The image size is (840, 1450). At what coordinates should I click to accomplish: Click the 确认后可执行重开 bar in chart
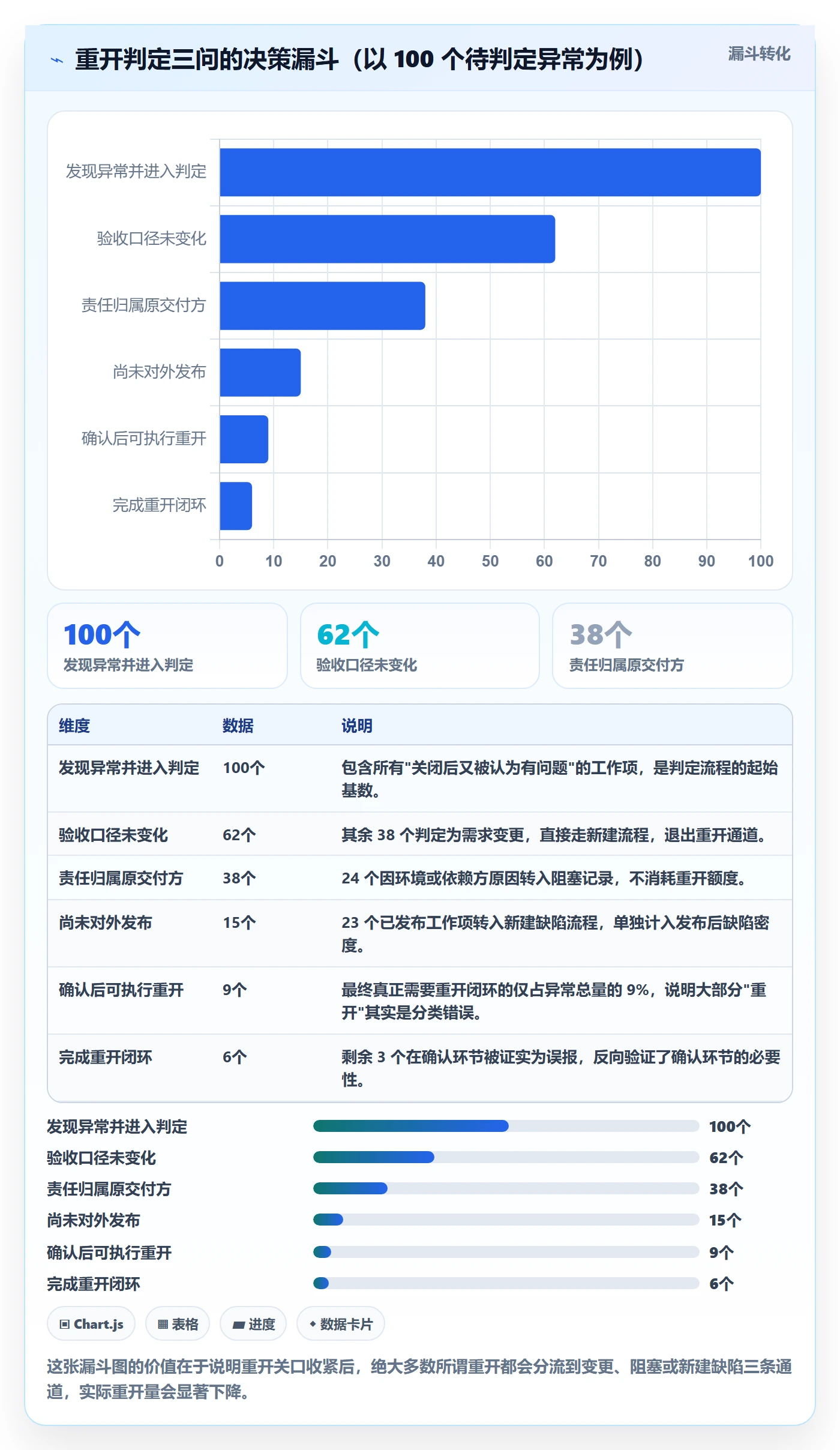pos(244,439)
